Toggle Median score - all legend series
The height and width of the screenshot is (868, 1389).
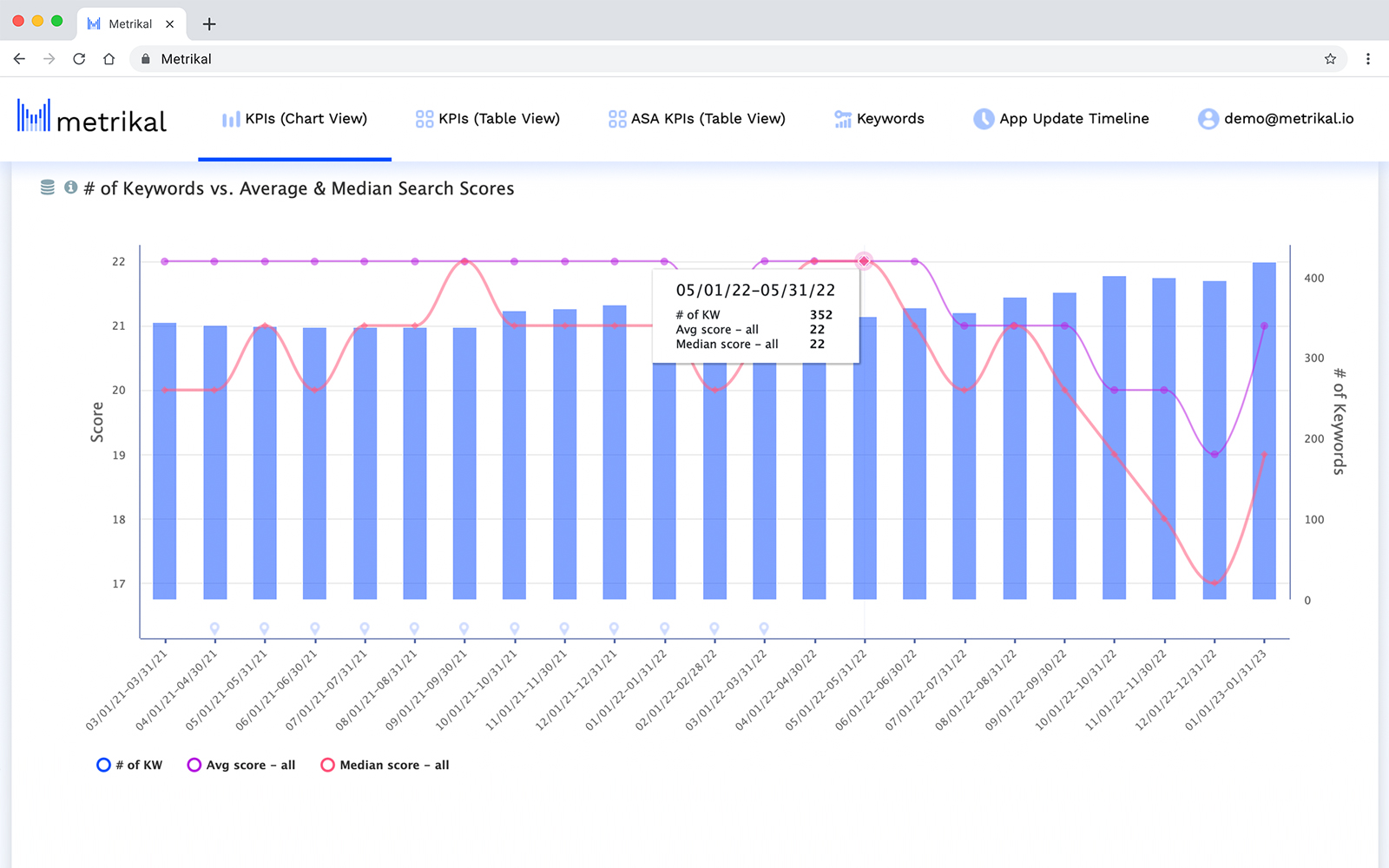(385, 765)
